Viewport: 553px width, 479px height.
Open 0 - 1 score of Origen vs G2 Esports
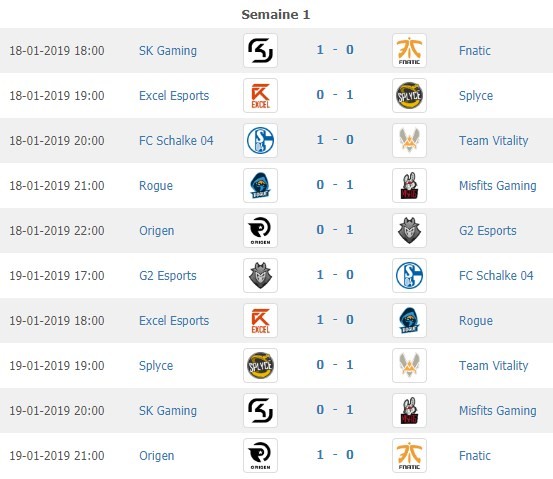coord(335,230)
